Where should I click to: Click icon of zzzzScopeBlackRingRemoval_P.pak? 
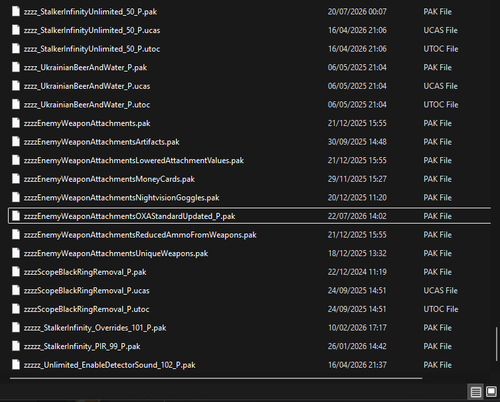point(16,272)
